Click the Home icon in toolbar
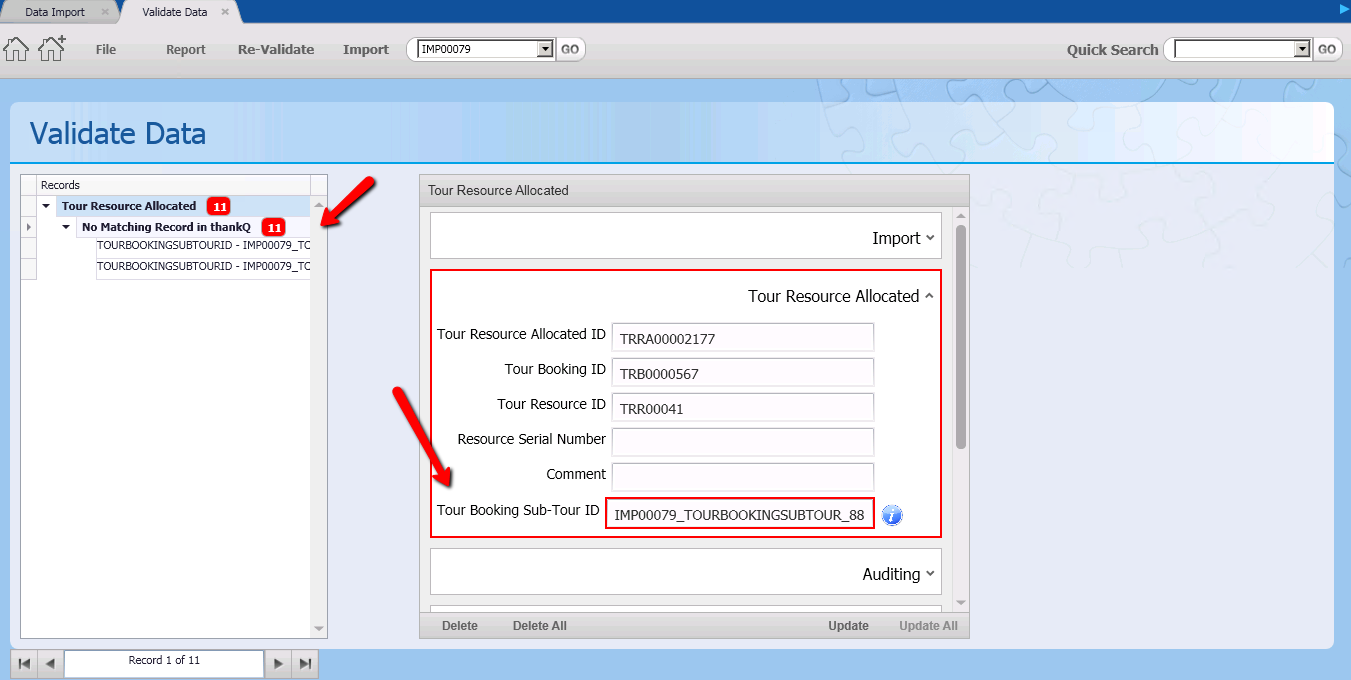This screenshot has width=1351, height=680. click(16, 49)
